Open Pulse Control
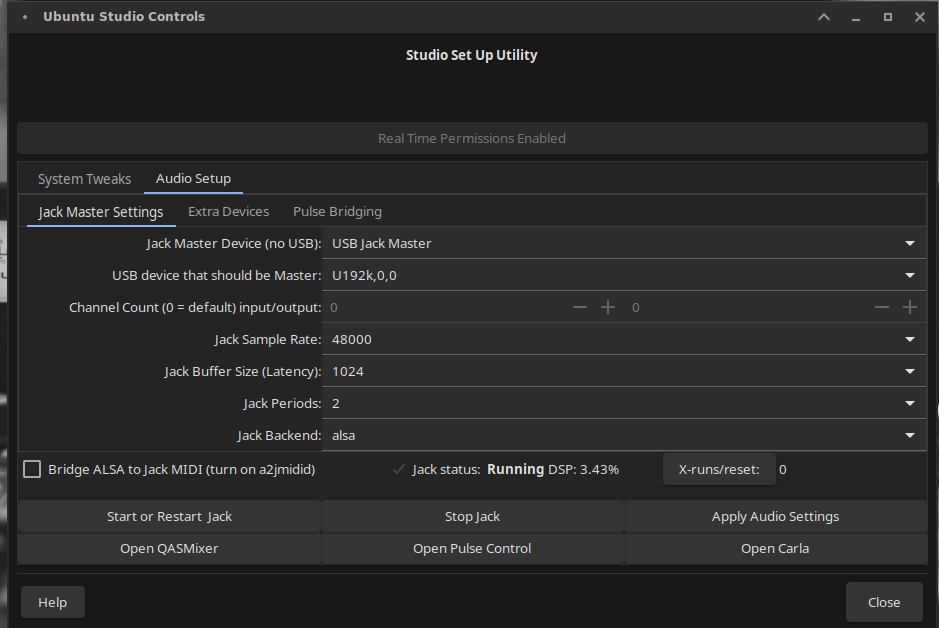Screen dimensions: 939x628 472,548
